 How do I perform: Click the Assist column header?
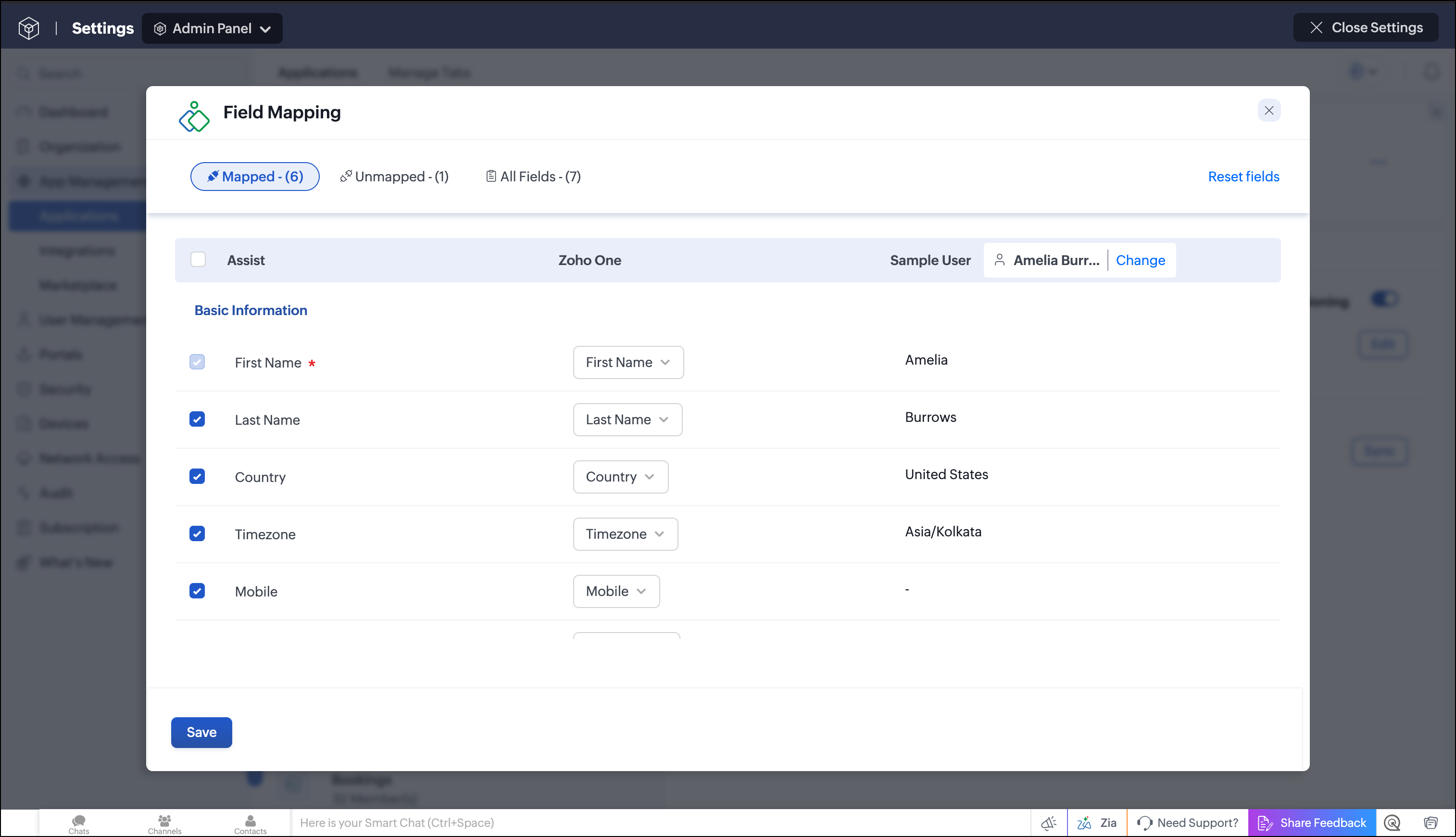[x=246, y=260]
